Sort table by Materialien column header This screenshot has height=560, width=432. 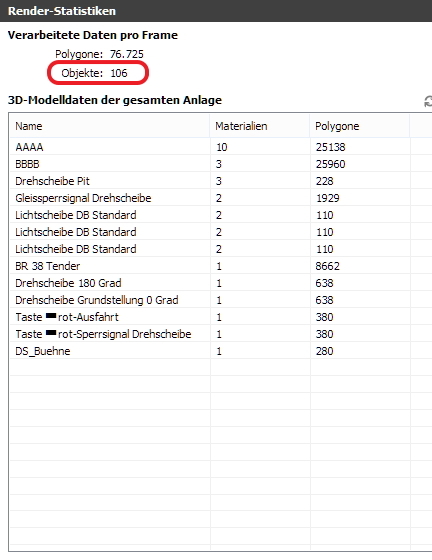260,126
